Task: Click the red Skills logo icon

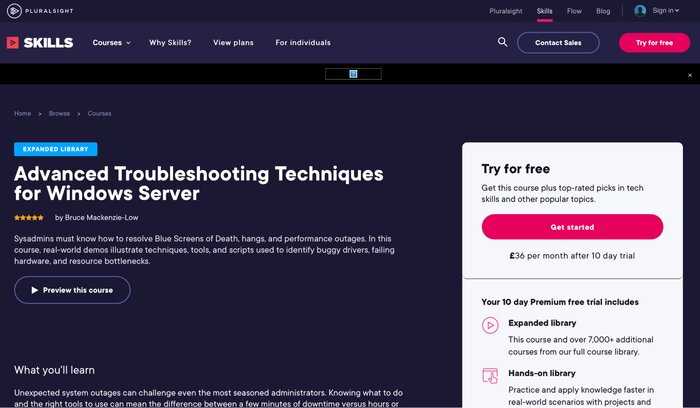Action: (x=12, y=42)
